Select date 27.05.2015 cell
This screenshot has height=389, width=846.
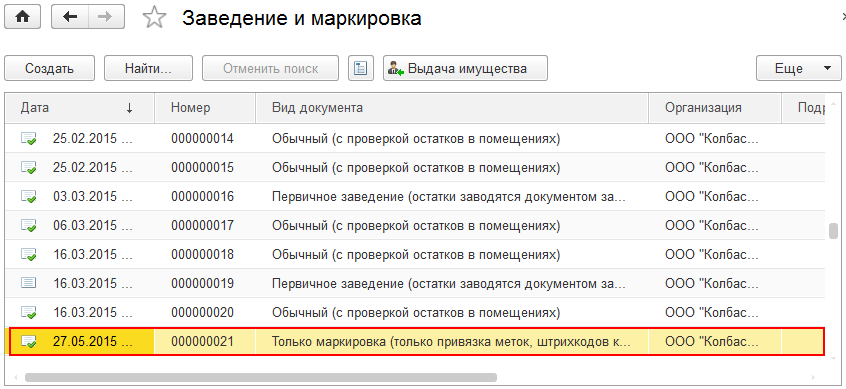pyautogui.click(x=93, y=341)
